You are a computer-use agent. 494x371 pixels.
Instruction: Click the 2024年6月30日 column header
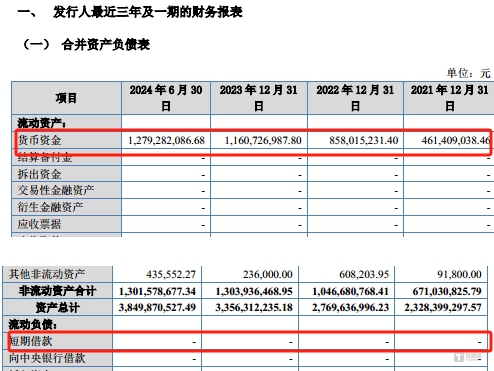tap(166, 98)
